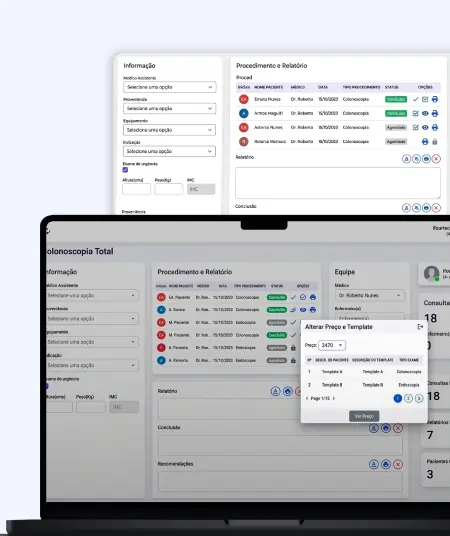This screenshot has height=536, width=450.
Task: Click the red X icon beside Conclusão in the upper panel
Action: 436,207
